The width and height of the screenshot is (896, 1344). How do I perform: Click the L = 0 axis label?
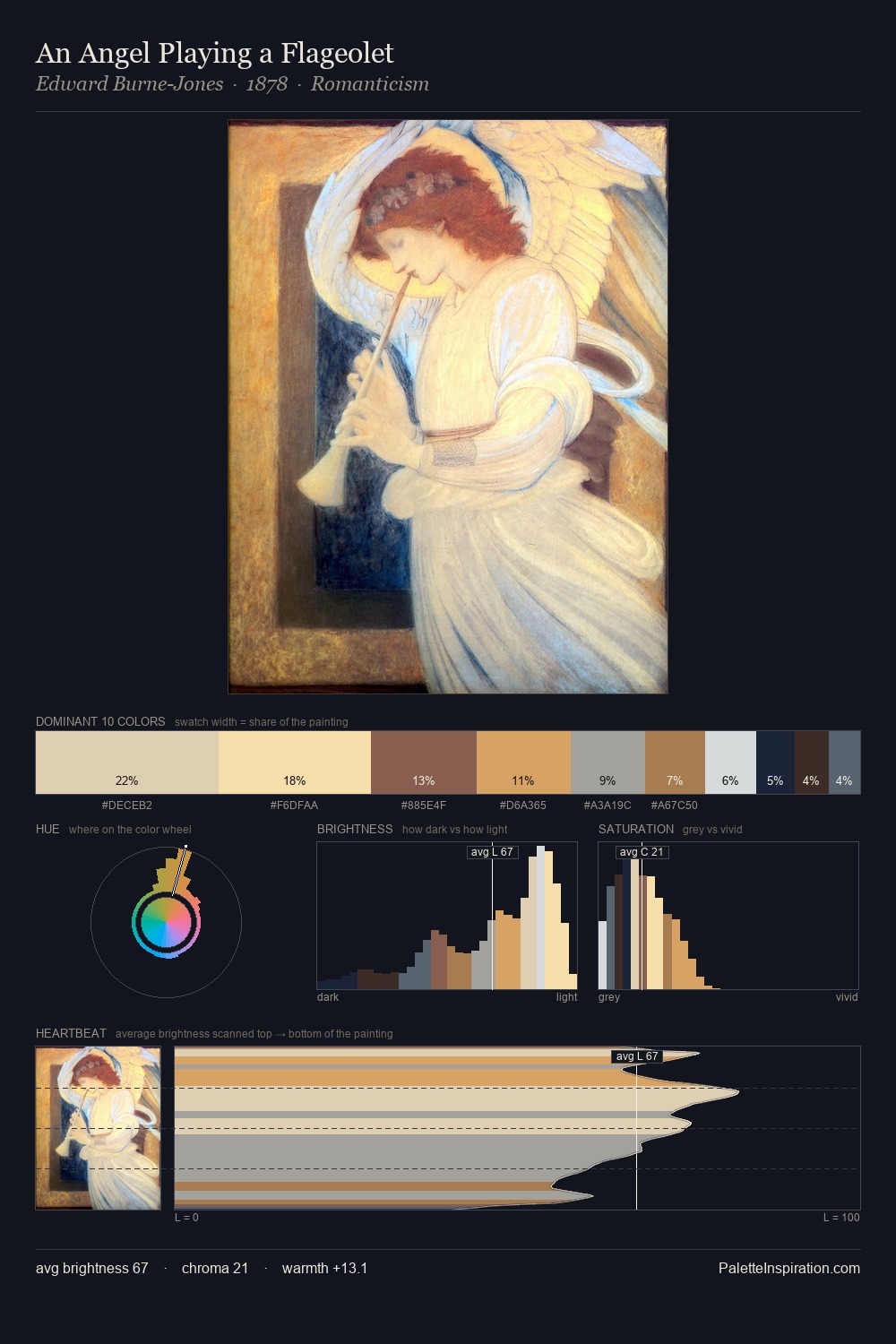coord(186,1218)
